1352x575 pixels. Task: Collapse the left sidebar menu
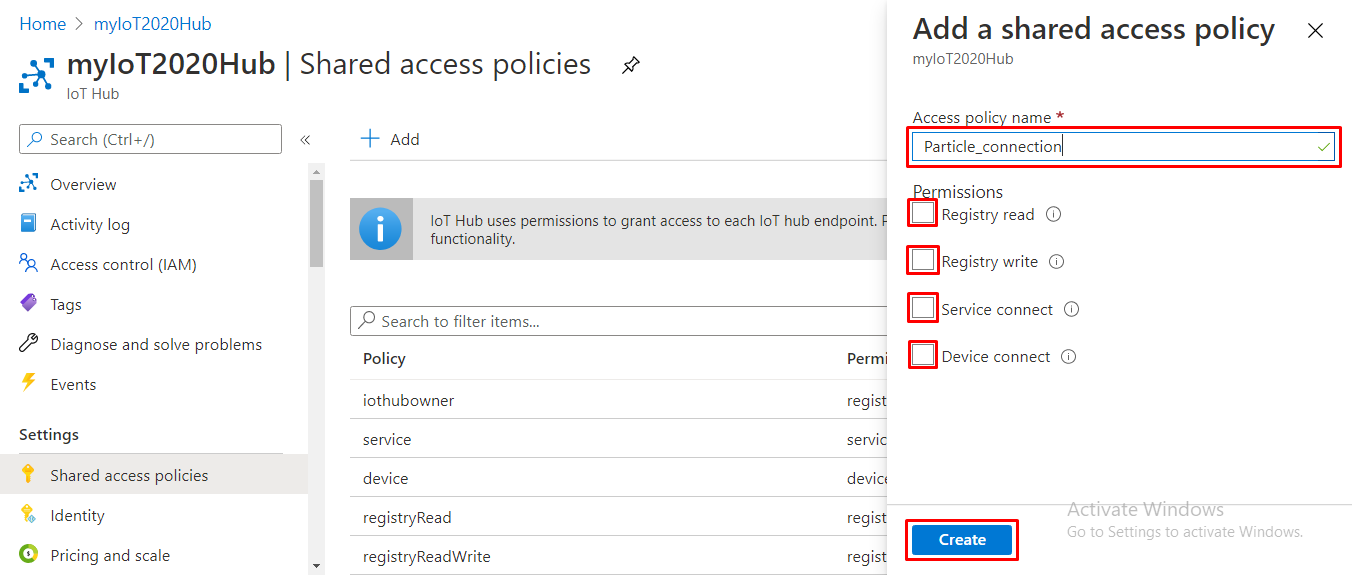[305, 140]
